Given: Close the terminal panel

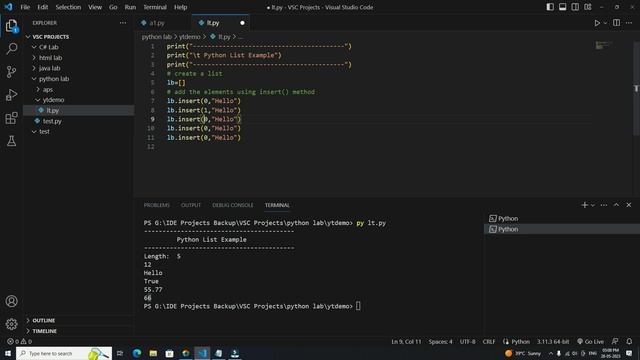Looking at the screenshot, I should pos(629,205).
